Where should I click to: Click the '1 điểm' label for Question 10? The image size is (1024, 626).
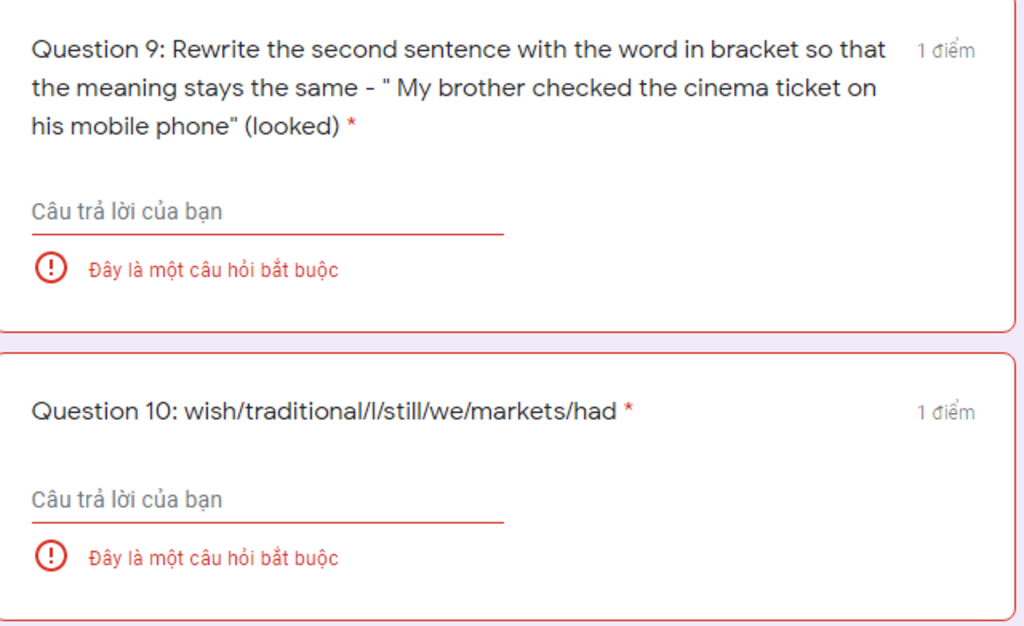(x=946, y=412)
